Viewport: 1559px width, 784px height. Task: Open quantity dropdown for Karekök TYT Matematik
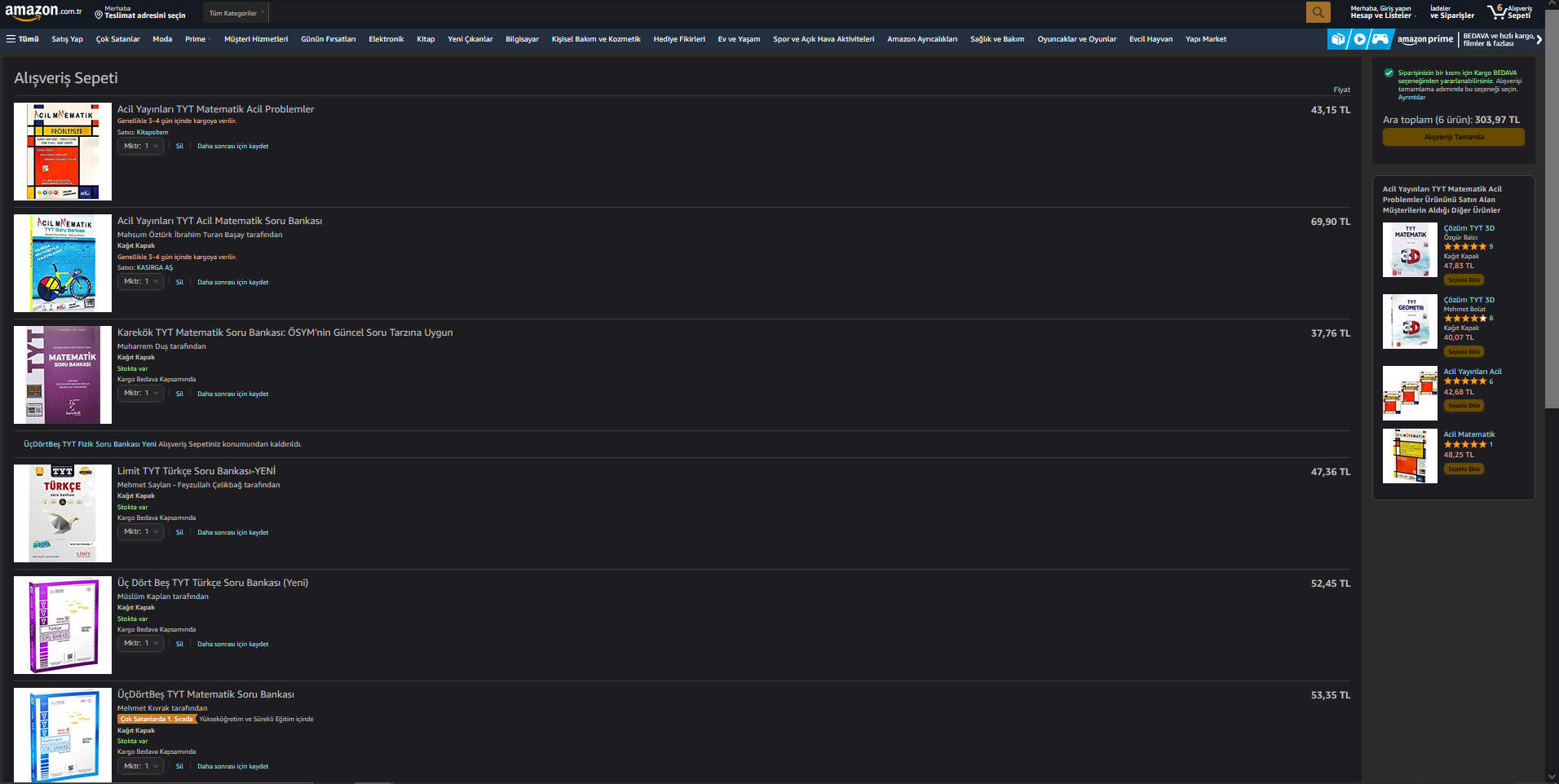(141, 393)
